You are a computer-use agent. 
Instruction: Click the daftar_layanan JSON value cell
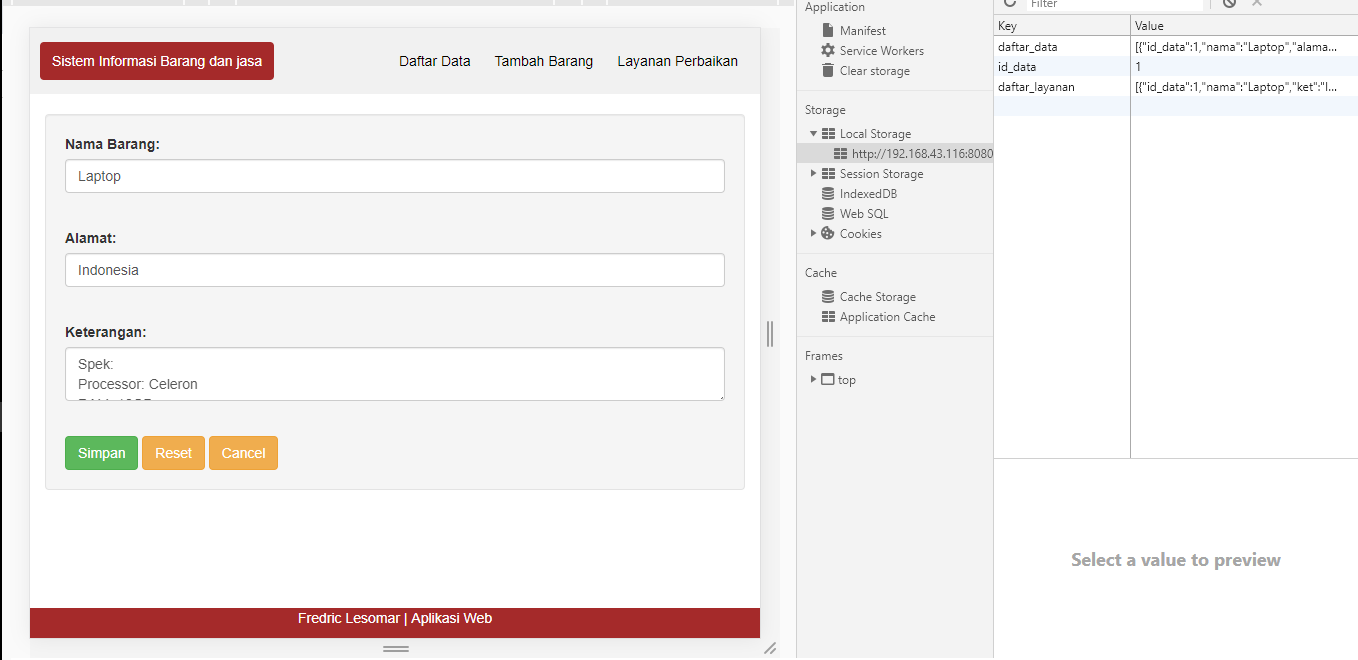[1244, 86]
